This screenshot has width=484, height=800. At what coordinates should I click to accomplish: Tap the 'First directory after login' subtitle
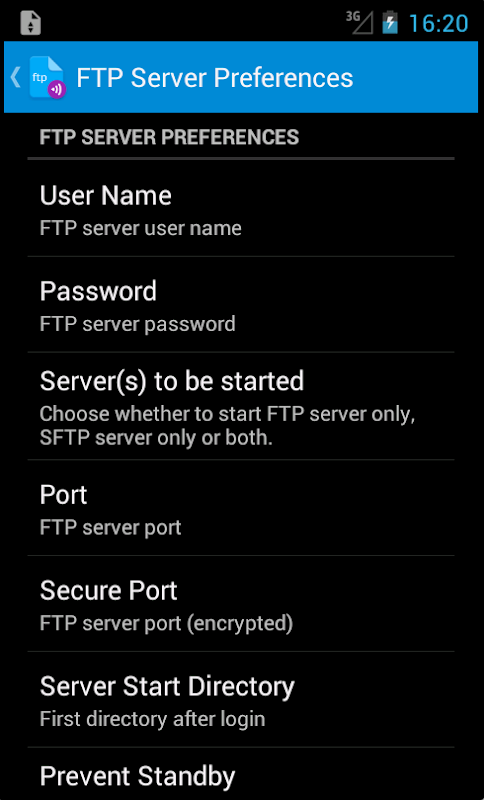tap(152, 719)
